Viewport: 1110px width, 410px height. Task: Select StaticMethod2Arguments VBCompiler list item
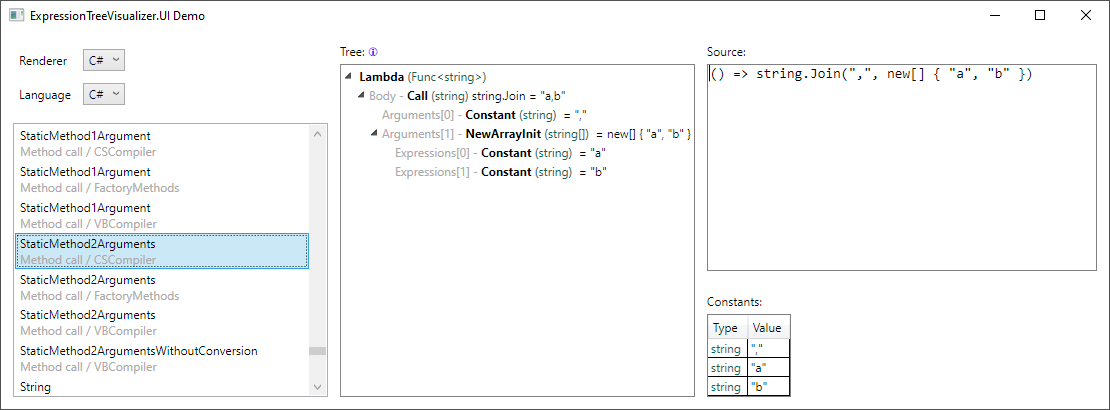pyautogui.click(x=162, y=323)
